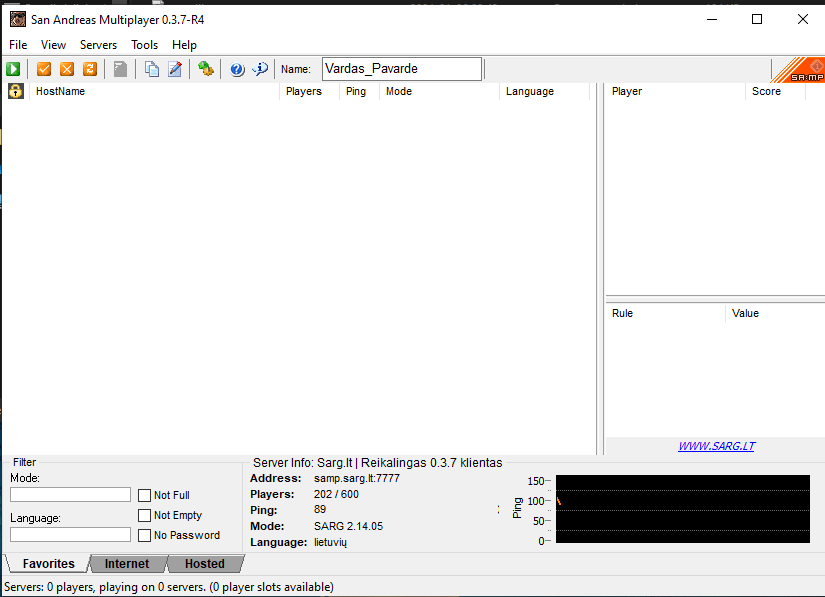Focus the Language filter text box
The width and height of the screenshot is (825, 597).
pos(71,535)
